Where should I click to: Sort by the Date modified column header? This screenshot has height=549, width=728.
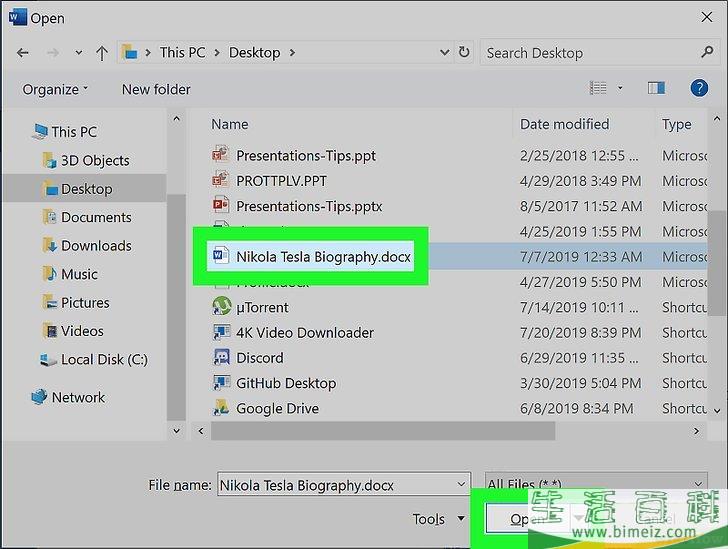point(564,124)
